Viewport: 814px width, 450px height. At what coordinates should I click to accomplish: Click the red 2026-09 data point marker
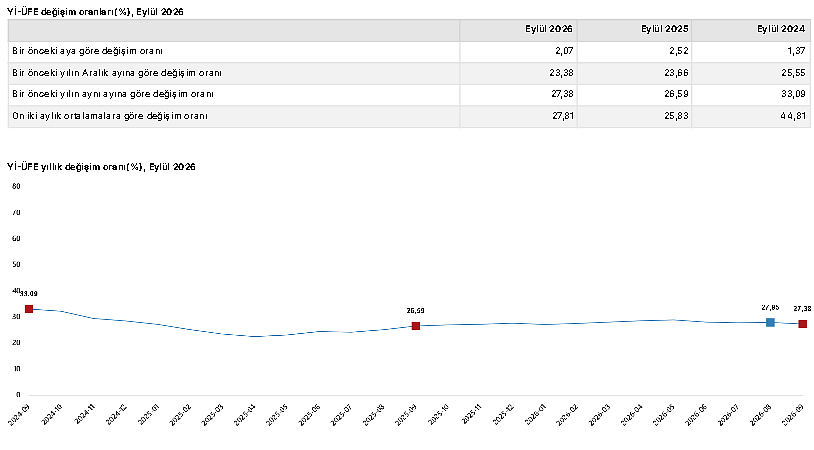coord(803,324)
